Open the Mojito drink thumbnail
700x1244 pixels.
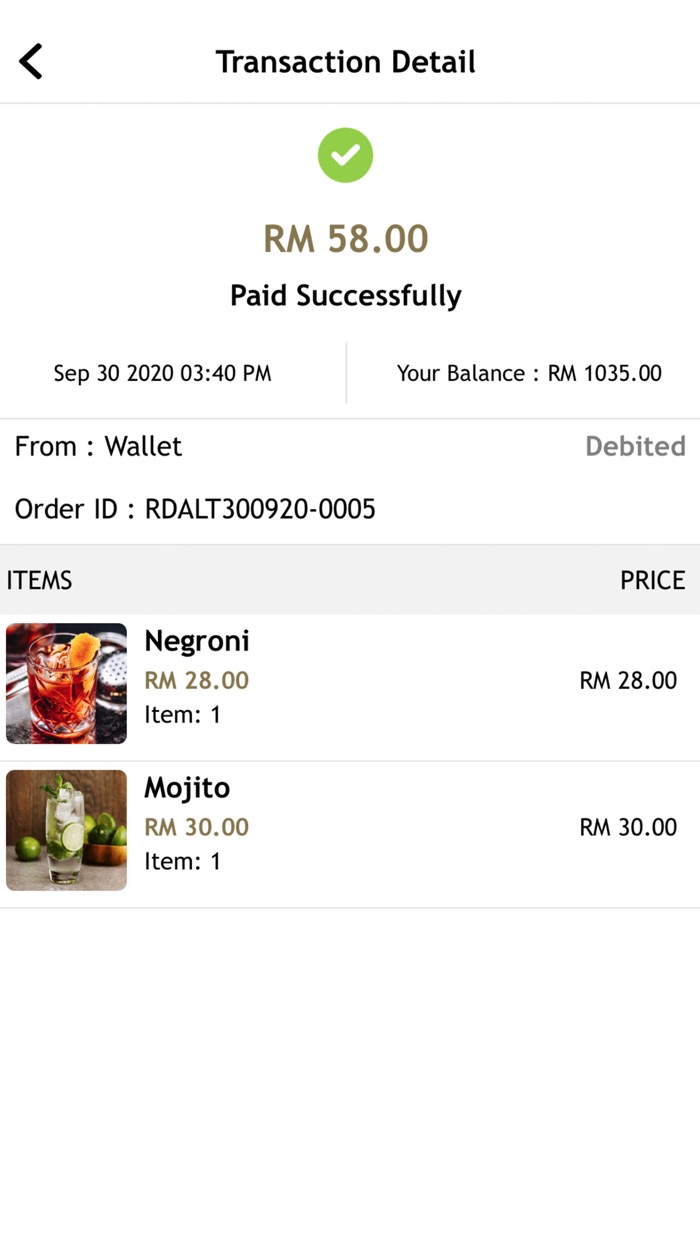pos(66,830)
